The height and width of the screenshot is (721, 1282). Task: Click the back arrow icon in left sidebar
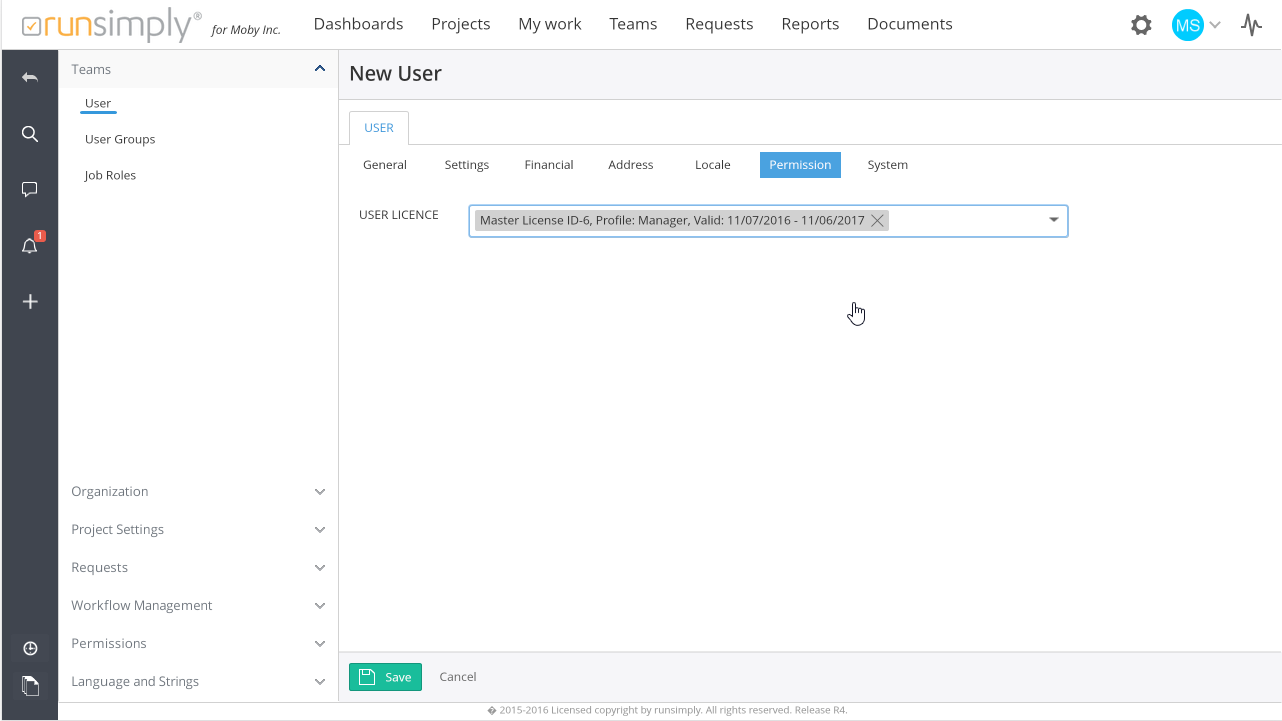tap(30, 77)
